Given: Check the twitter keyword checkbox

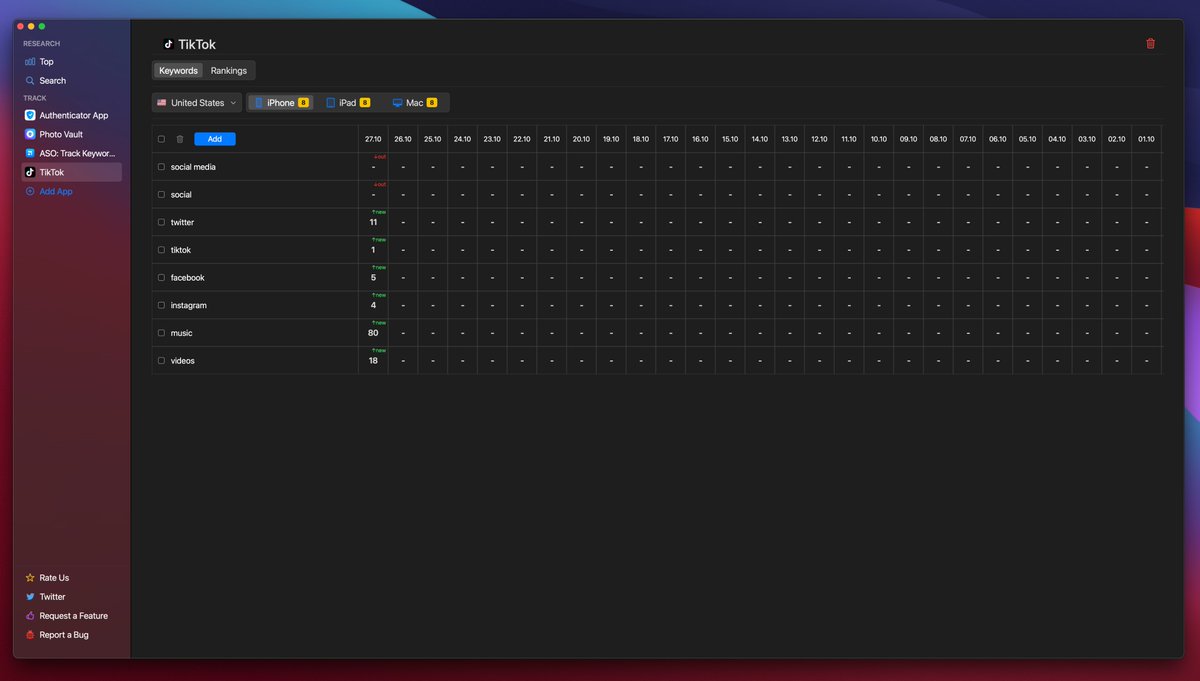Looking at the screenshot, I should 161,222.
